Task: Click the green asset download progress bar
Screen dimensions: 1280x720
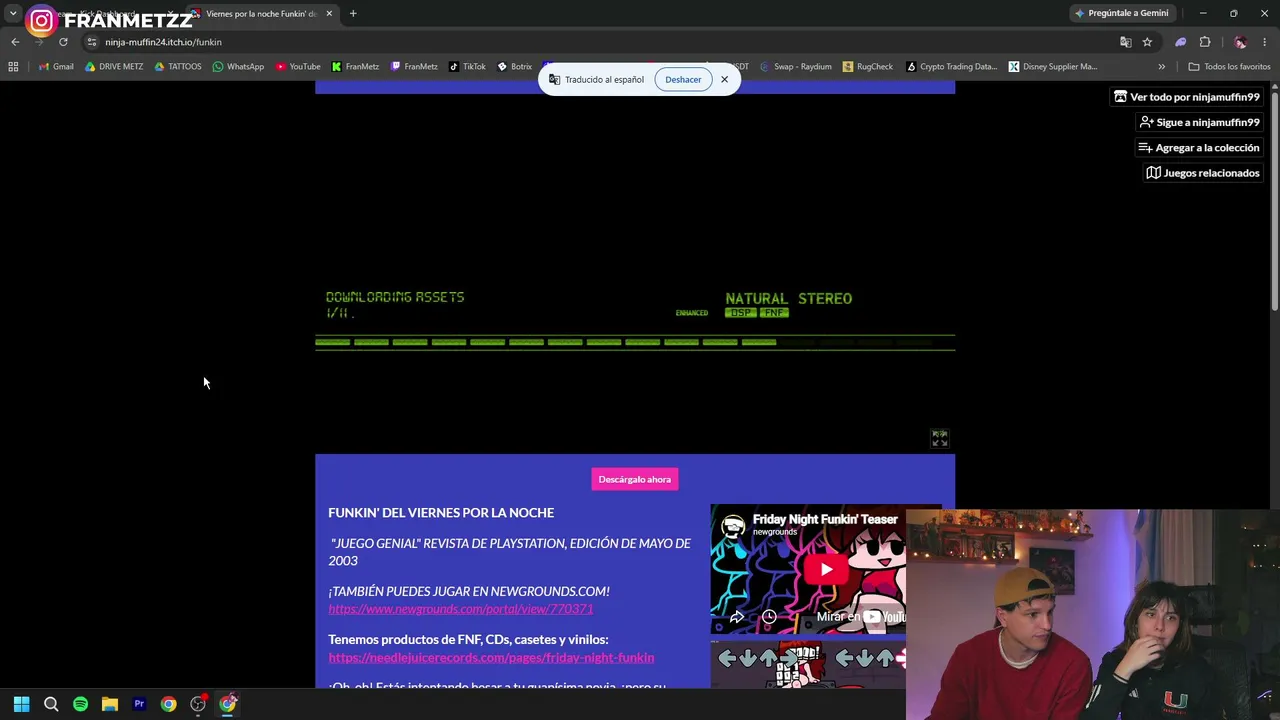Action: click(x=635, y=342)
